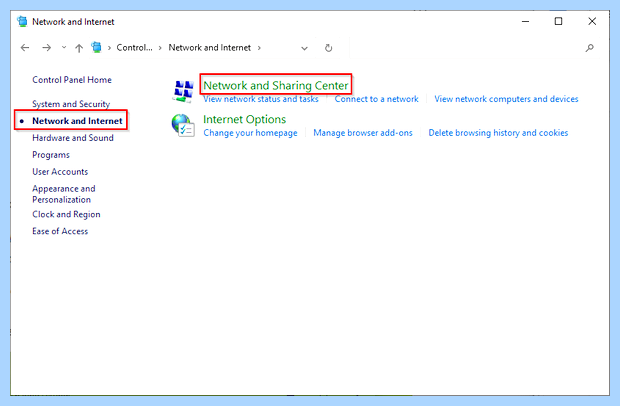Open Internet Options heading

click(244, 119)
